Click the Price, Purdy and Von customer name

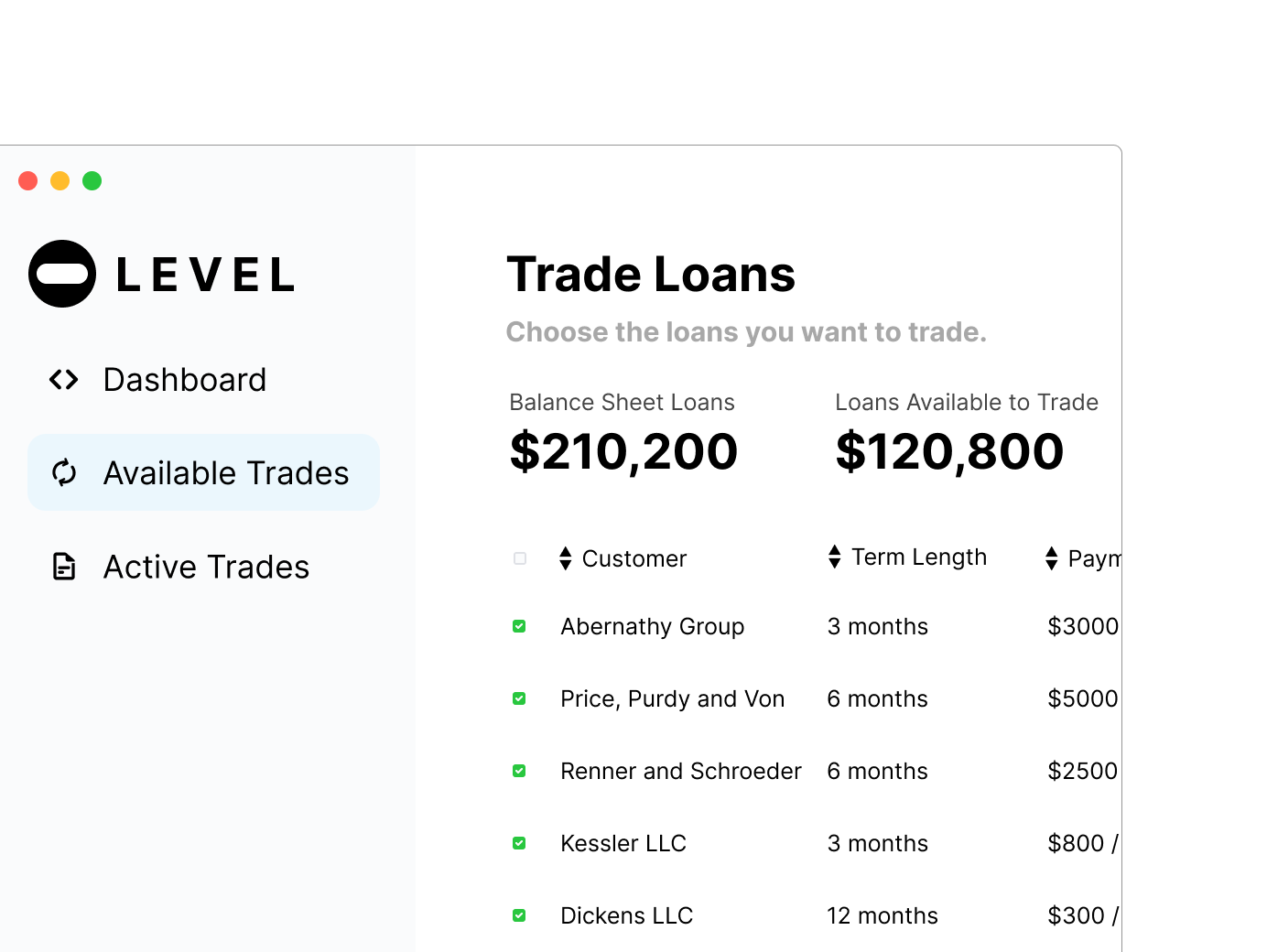673,698
